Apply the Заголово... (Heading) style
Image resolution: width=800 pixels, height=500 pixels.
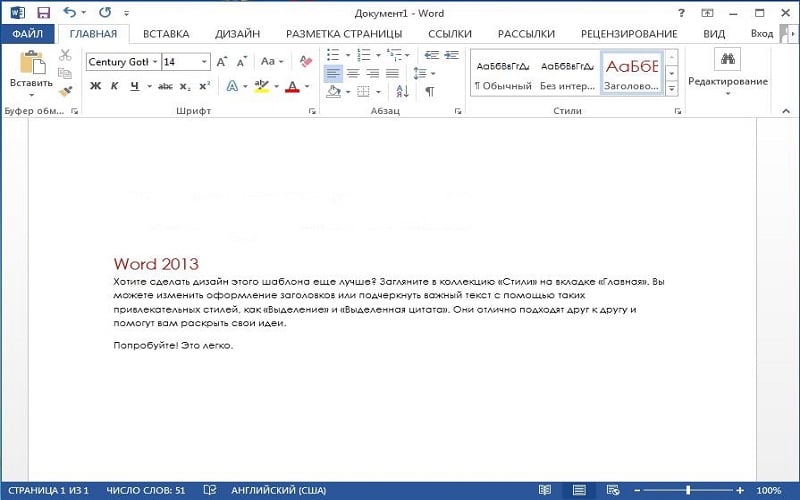click(632, 73)
